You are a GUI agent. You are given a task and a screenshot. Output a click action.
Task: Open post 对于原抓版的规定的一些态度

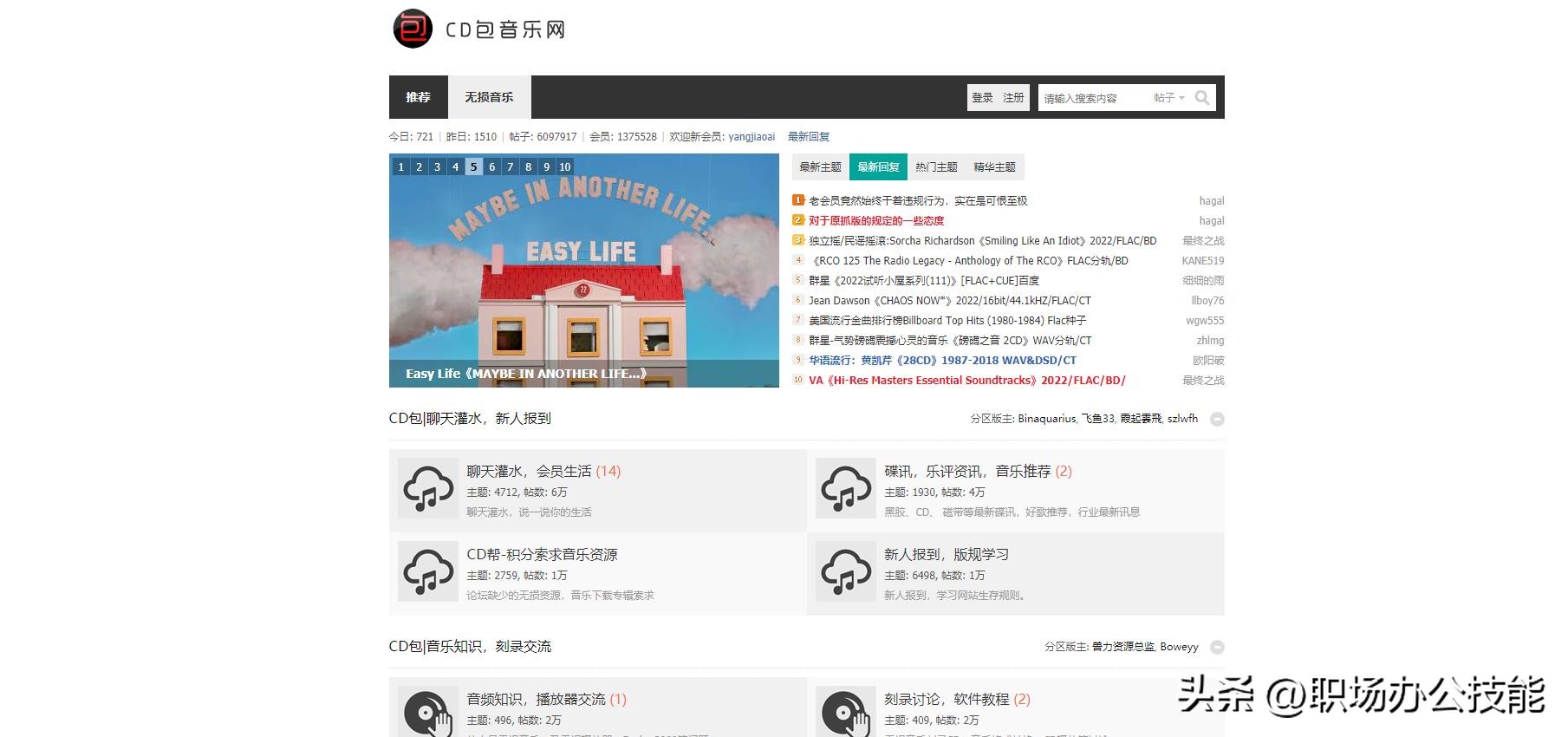[x=876, y=221]
